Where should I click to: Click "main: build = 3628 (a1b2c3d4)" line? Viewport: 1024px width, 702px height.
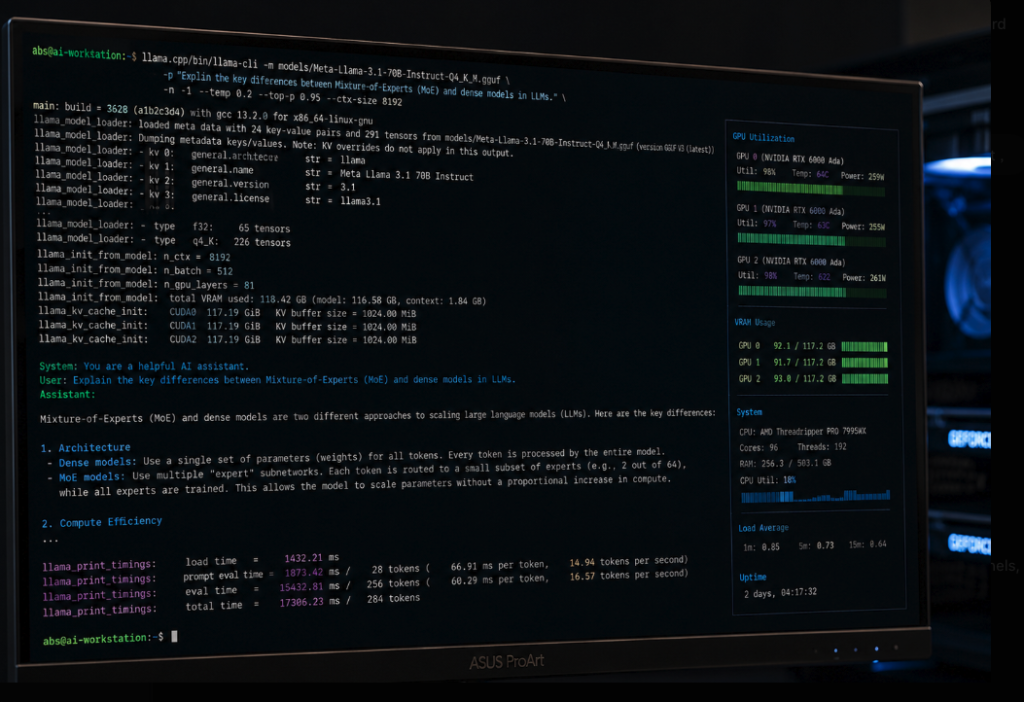pyautogui.click(x=109, y=108)
